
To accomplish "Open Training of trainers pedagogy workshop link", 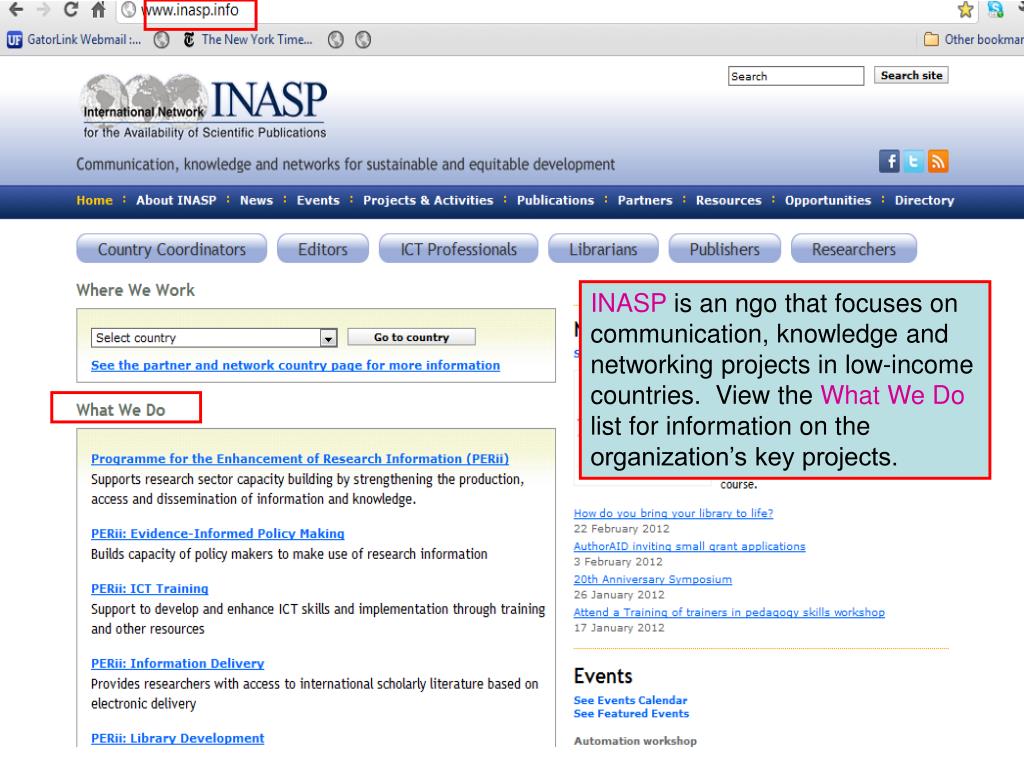I will [x=729, y=612].
